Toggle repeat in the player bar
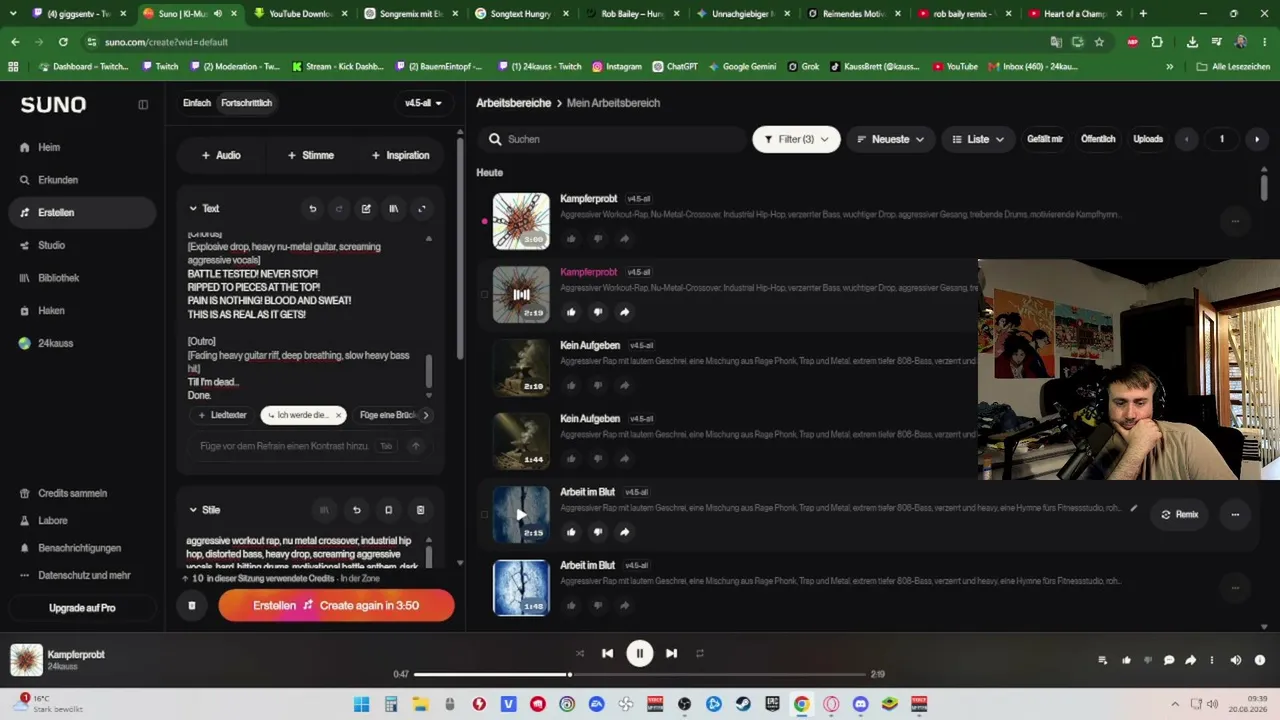Image resolution: width=1280 pixels, height=720 pixels. (x=700, y=653)
